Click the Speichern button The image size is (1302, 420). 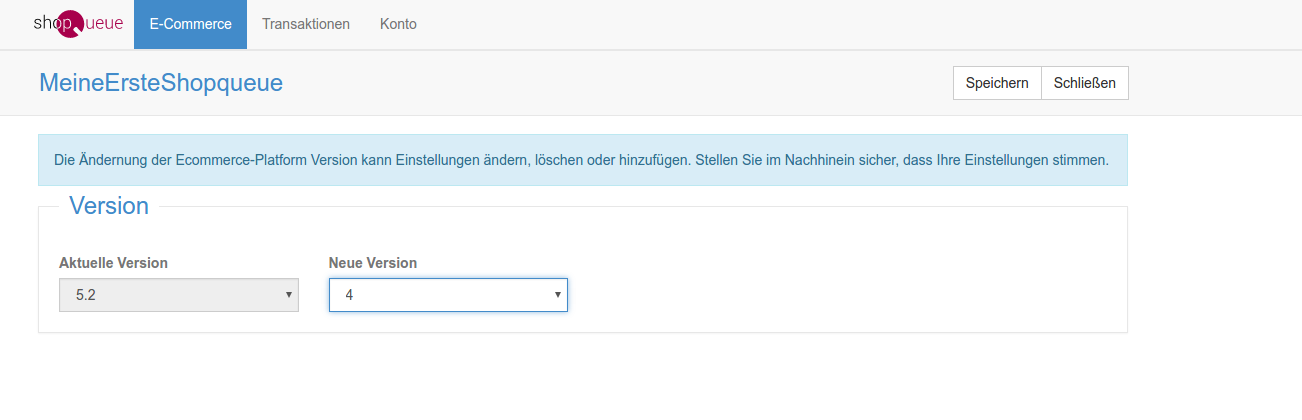coord(997,83)
